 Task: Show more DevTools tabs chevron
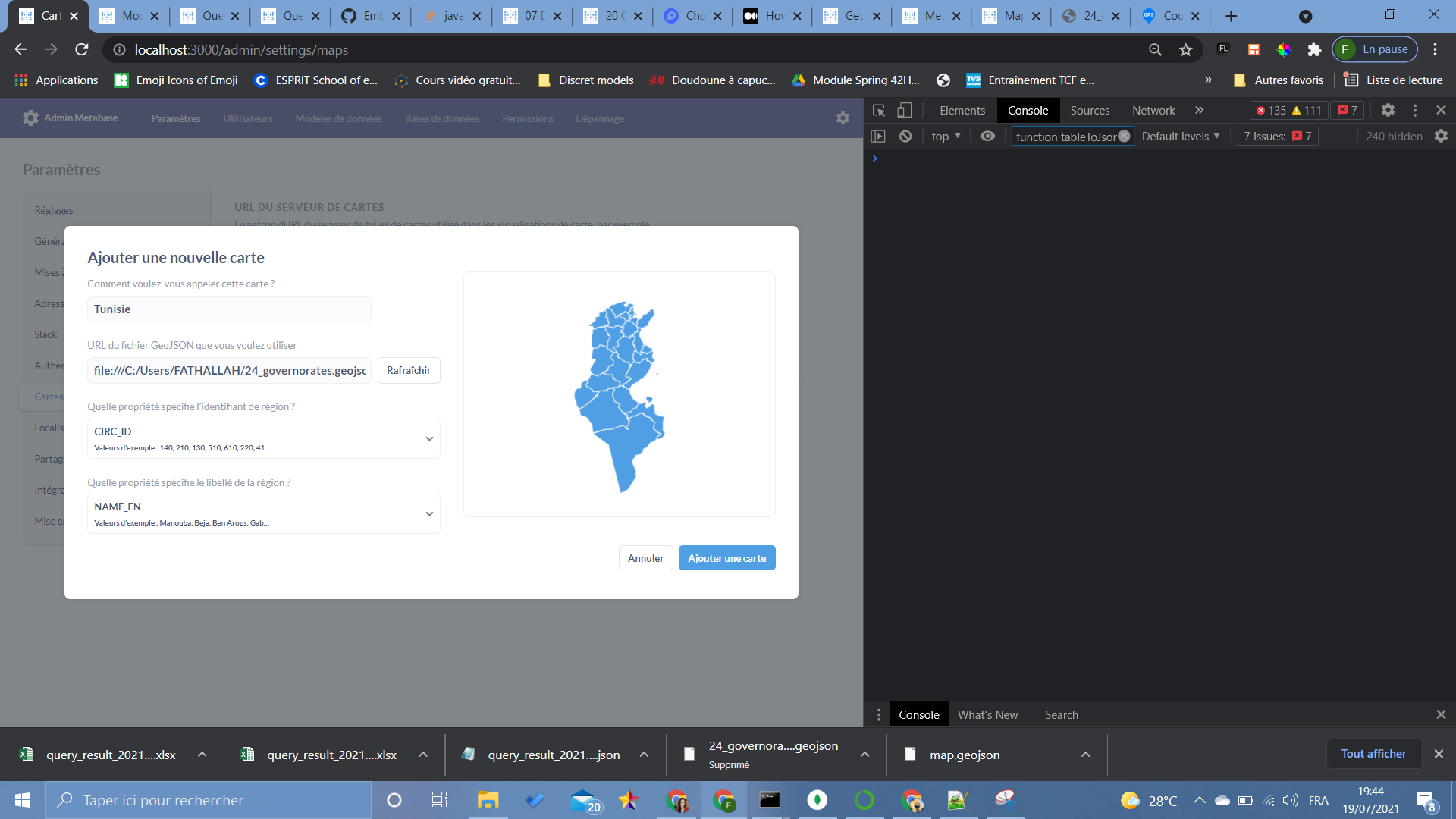coord(1199,110)
